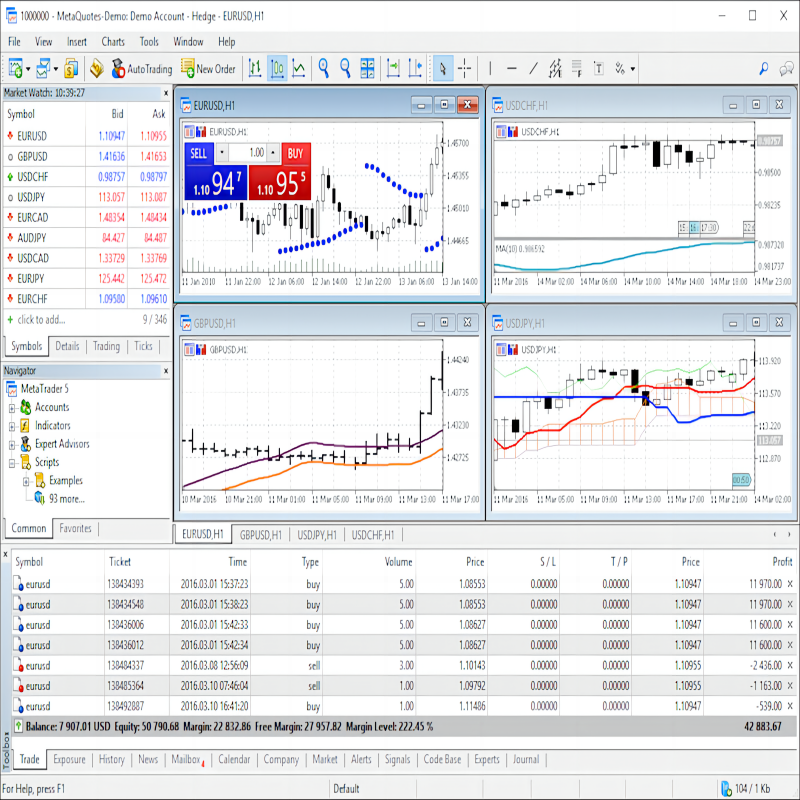Viewport: 800px width, 800px height.
Task: Toggle AutoTrading
Action: (142, 68)
